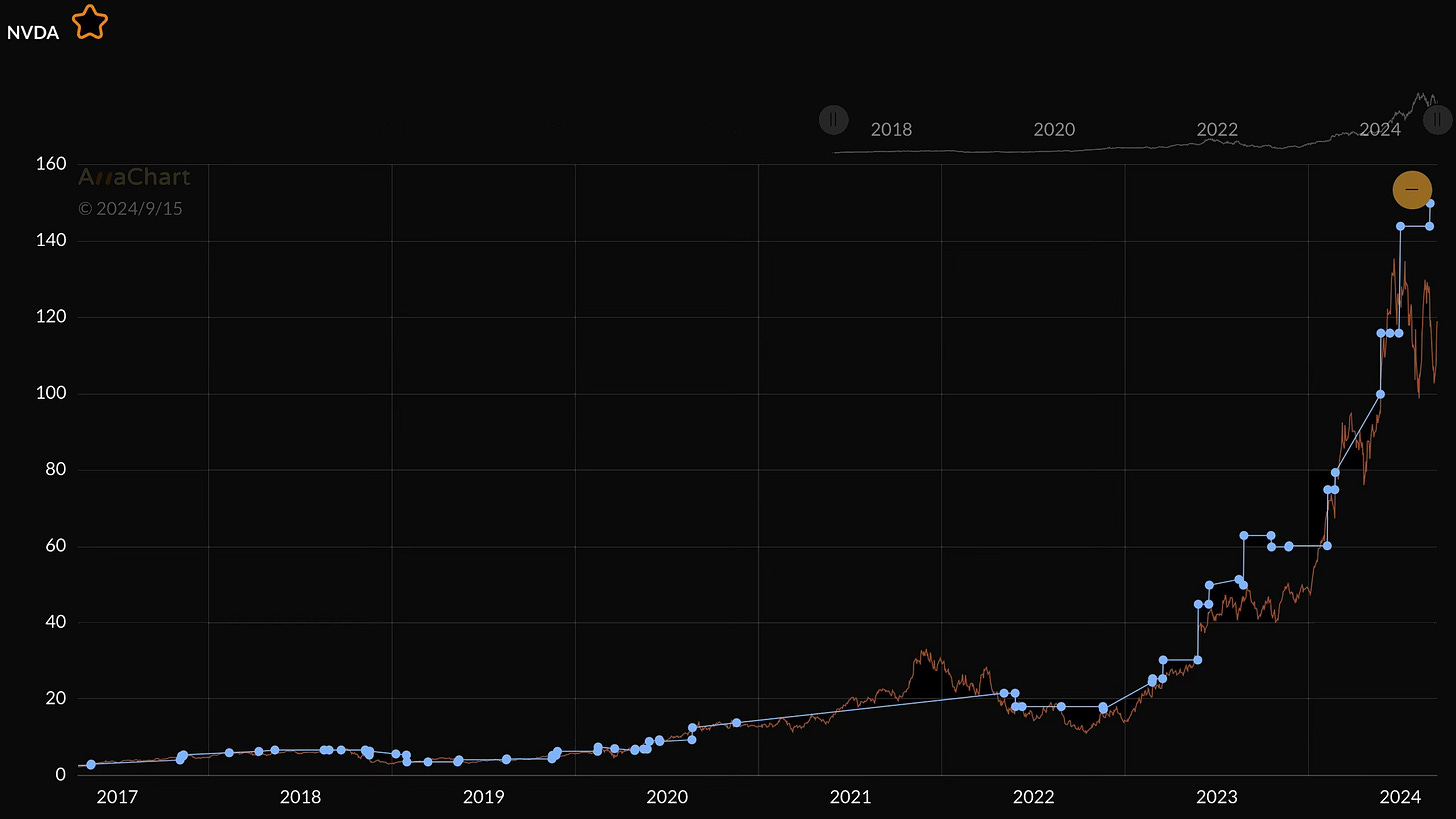Click the 80 y-axis label
Image resolution: width=1456 pixels, height=819 pixels.
(x=57, y=469)
